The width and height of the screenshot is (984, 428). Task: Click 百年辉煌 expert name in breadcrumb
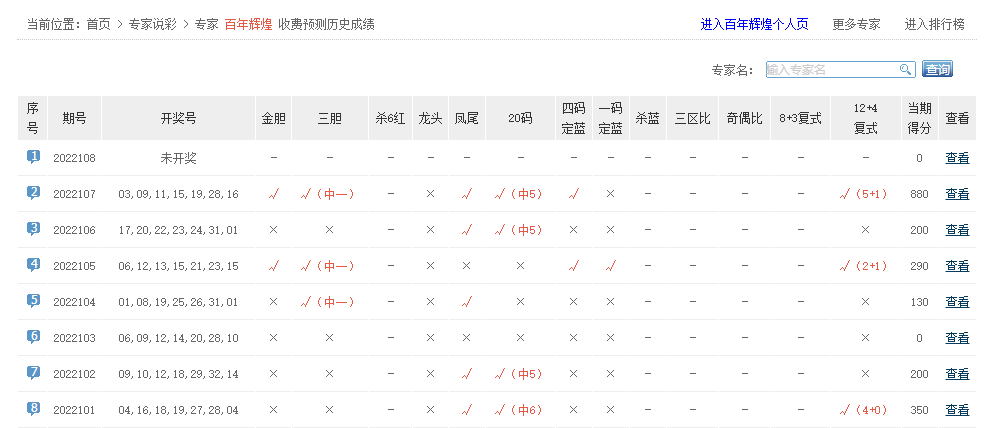[x=247, y=24]
